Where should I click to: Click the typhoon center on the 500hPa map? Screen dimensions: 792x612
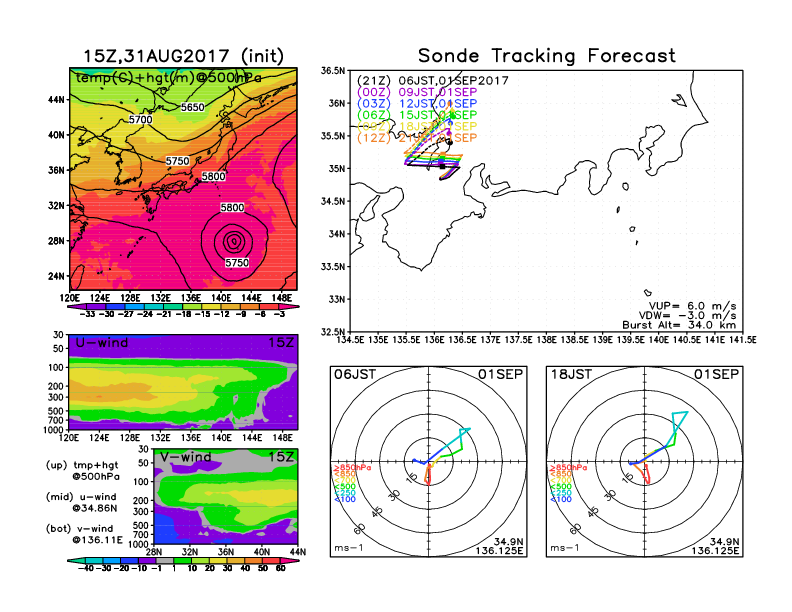[233, 240]
